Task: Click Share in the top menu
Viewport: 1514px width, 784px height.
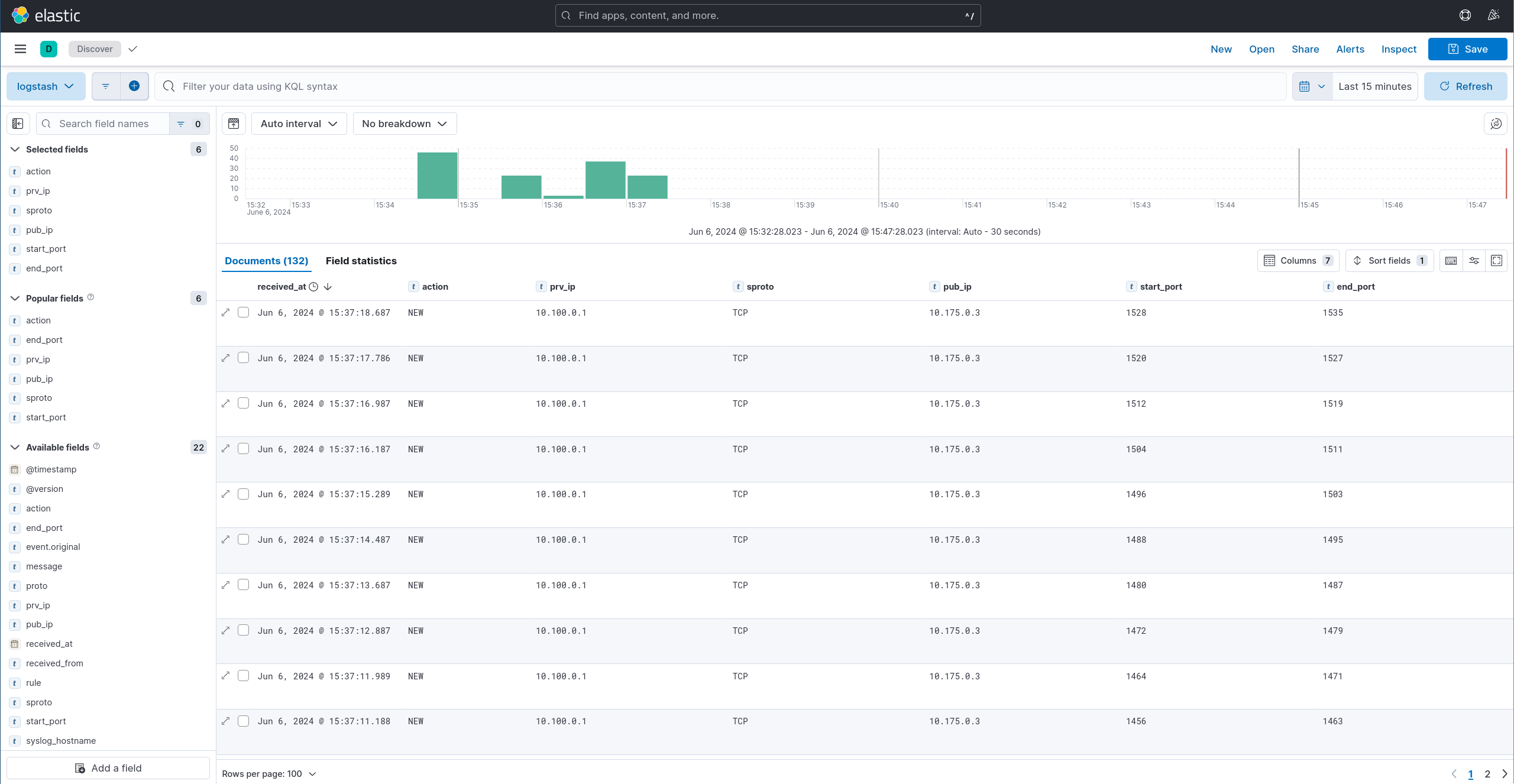Action: coord(1305,49)
